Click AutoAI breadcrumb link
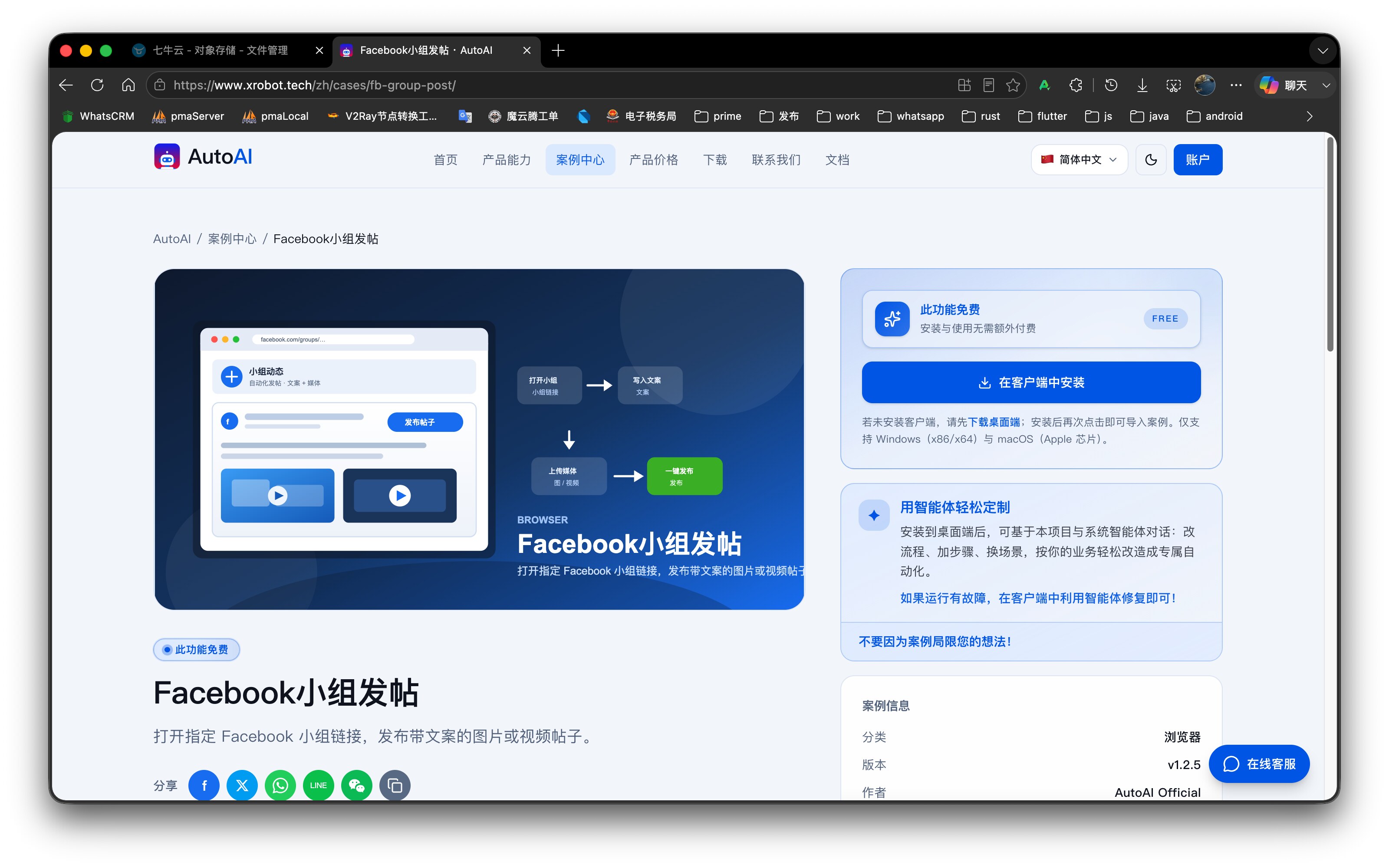The height and width of the screenshot is (868, 1389). [171, 239]
